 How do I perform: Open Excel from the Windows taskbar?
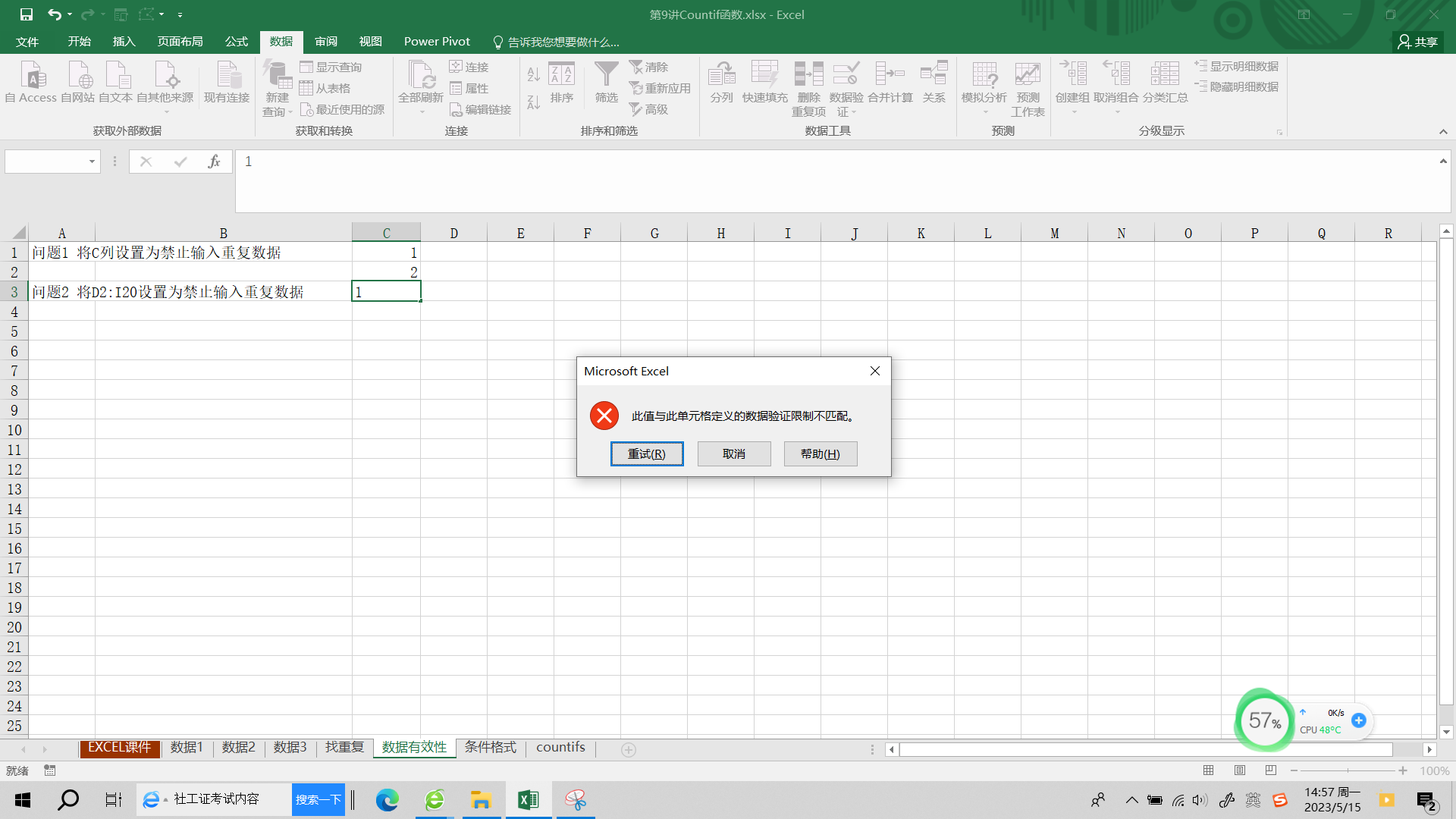(x=528, y=800)
